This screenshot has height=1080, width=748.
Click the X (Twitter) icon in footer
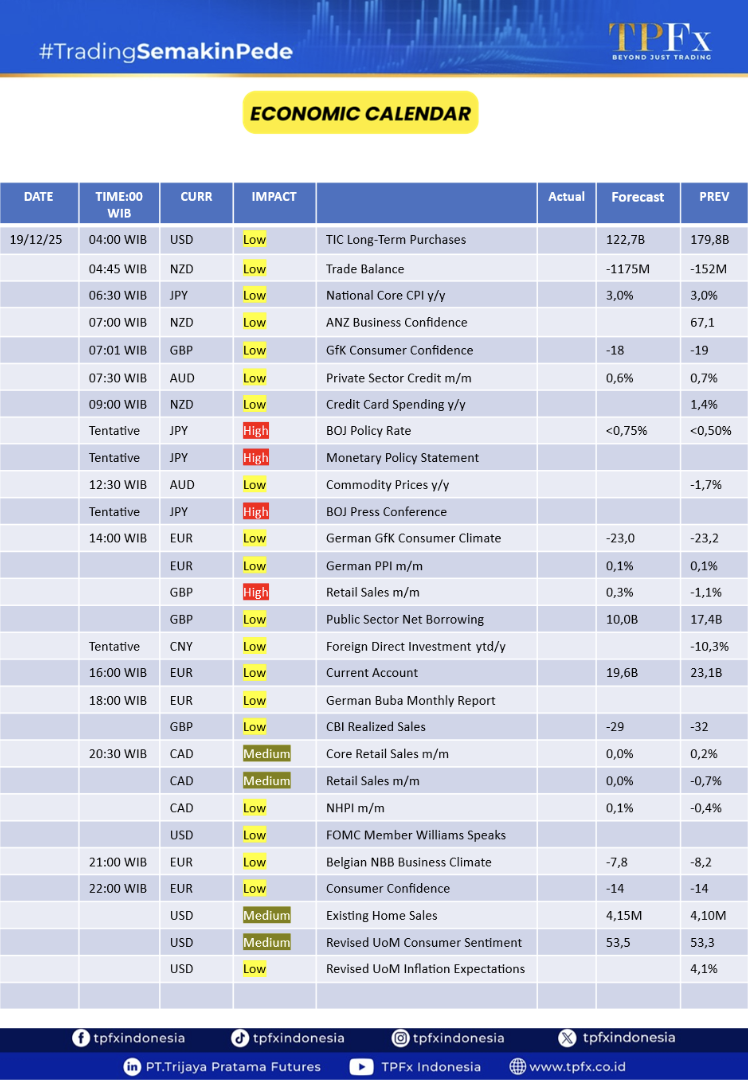tap(568, 1038)
